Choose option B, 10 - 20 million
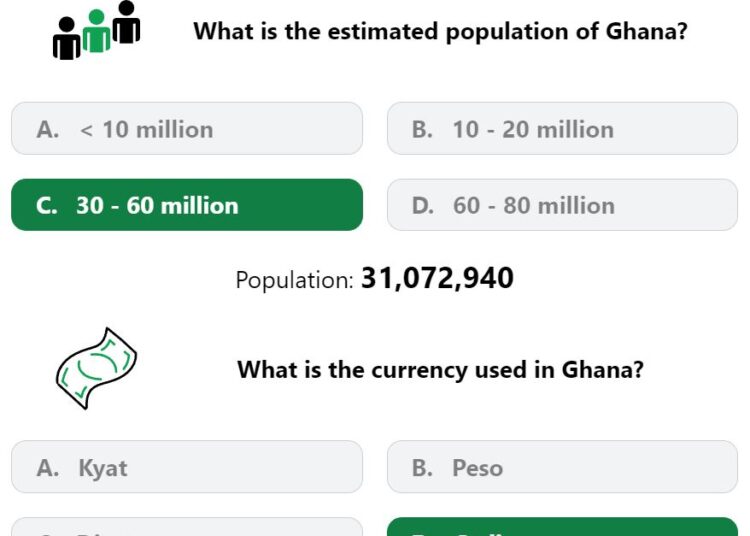Viewport: 750px width, 536px height. [562, 129]
